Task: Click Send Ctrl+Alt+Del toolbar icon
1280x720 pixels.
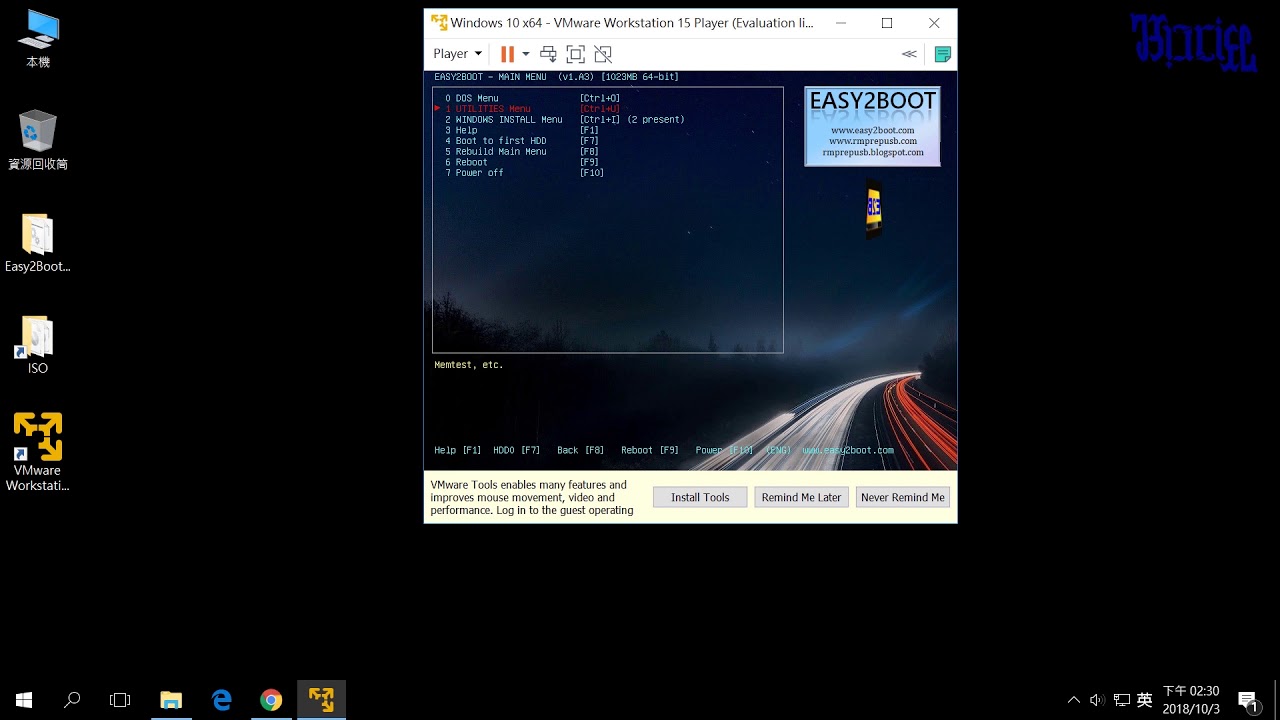Action: [x=548, y=54]
